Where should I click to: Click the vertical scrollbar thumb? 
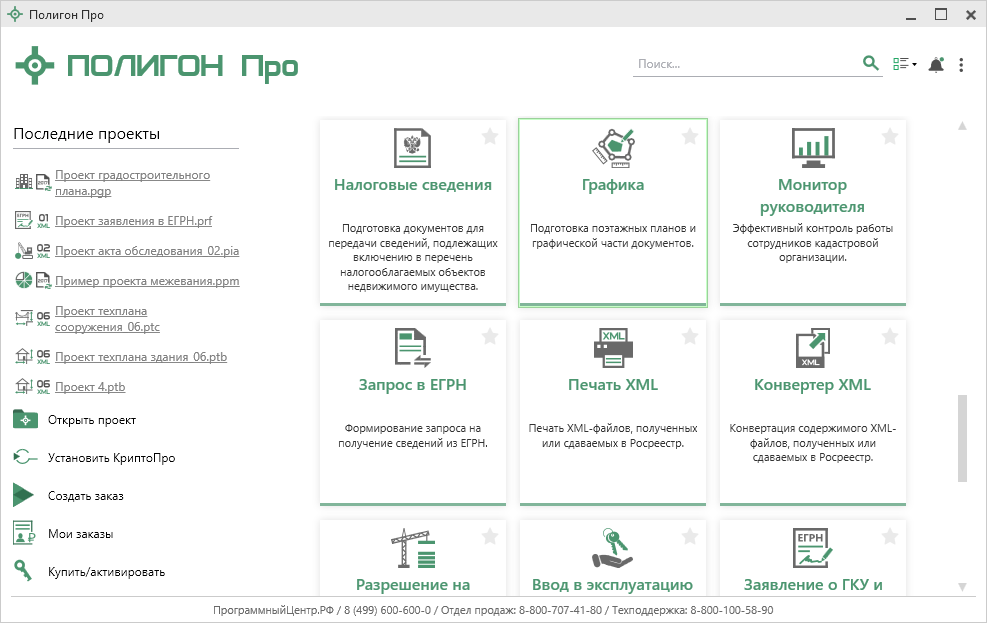coord(962,438)
